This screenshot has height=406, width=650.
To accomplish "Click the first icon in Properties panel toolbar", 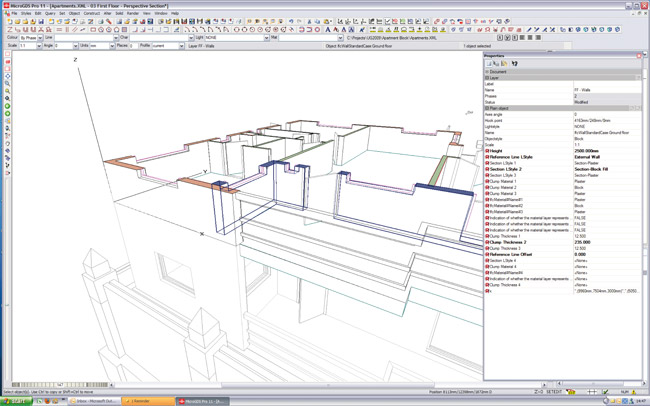I will point(489,63).
